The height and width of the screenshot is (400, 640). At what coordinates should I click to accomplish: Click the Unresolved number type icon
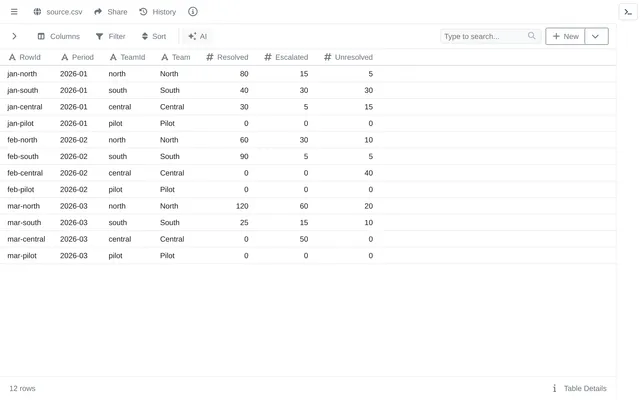click(327, 57)
